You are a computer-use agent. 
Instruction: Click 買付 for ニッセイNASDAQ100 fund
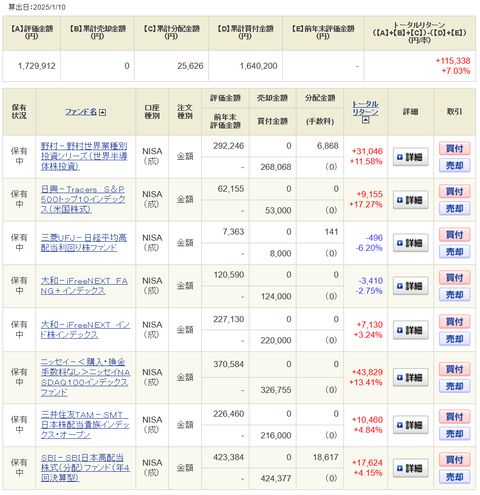point(454,369)
